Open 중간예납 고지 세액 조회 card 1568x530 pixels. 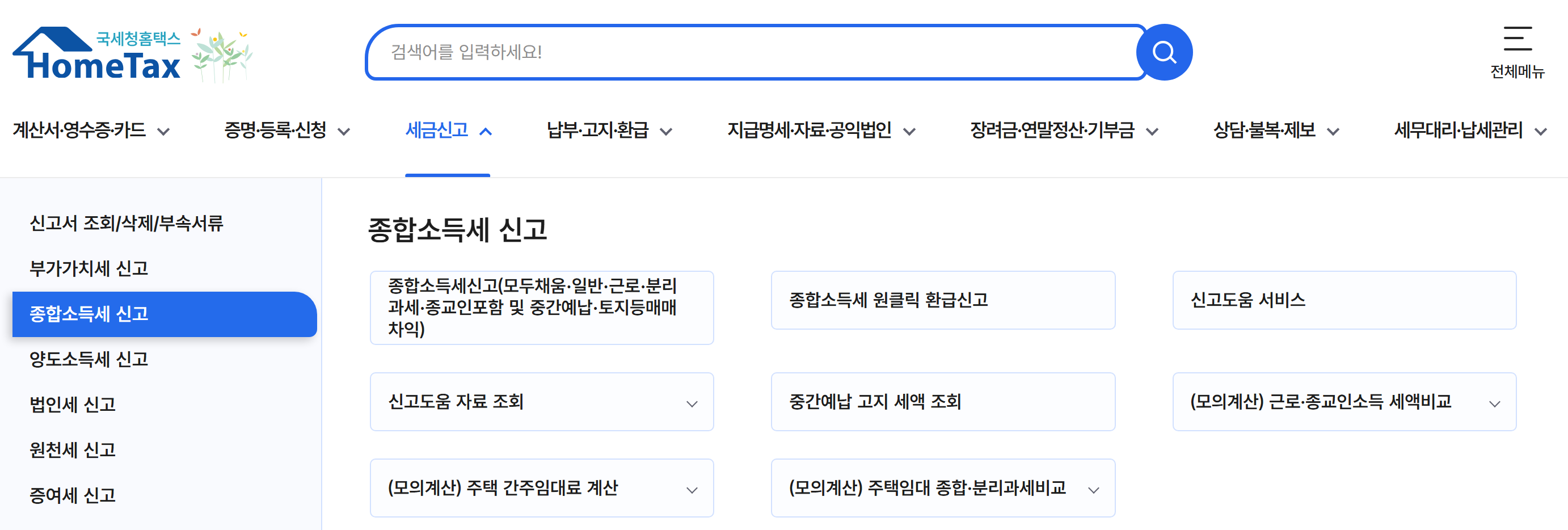click(x=943, y=401)
